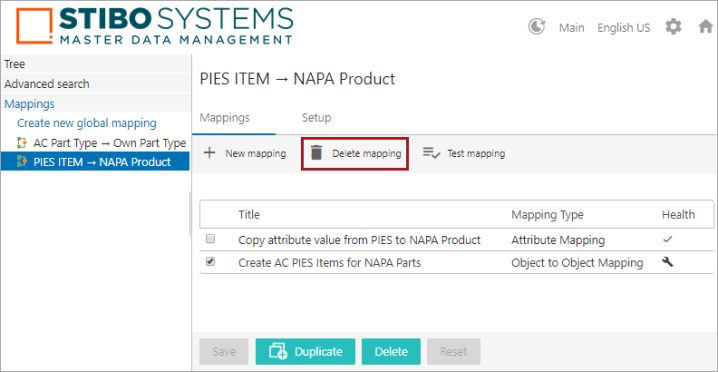This screenshot has width=718, height=372.
Task: Click the checkmark health icon
Action: [668, 239]
